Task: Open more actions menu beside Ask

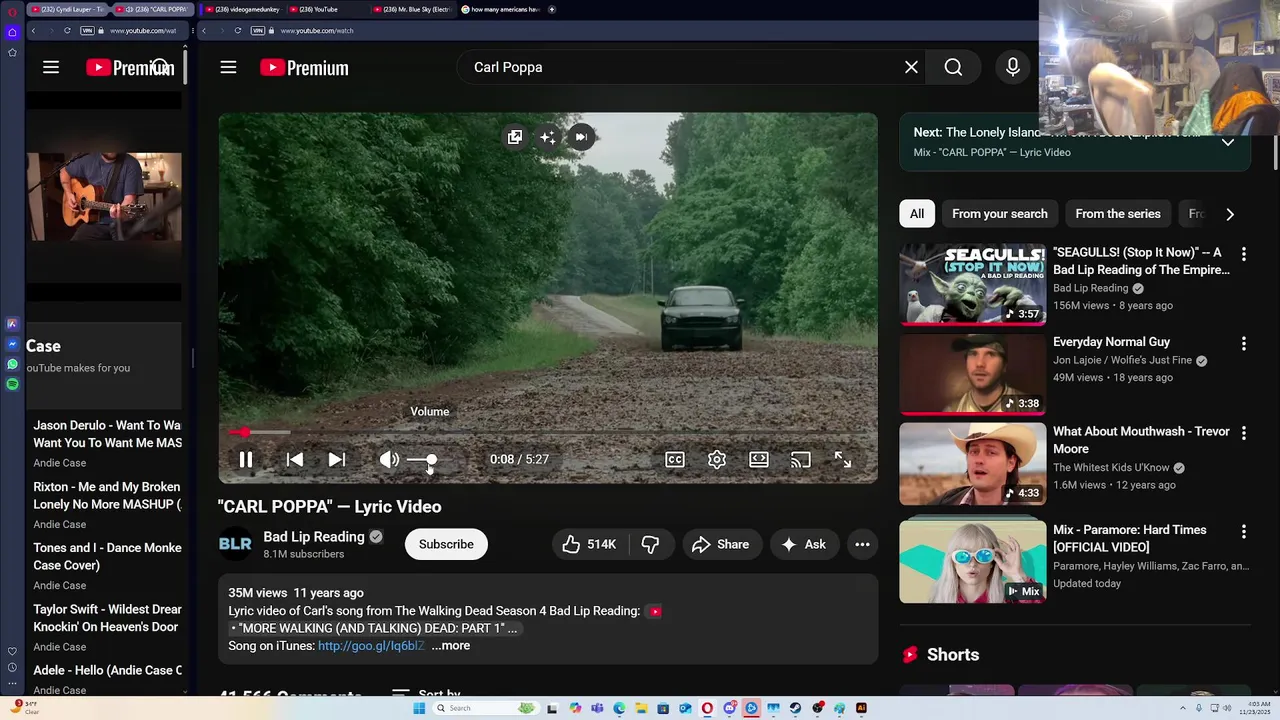Action: (x=862, y=544)
